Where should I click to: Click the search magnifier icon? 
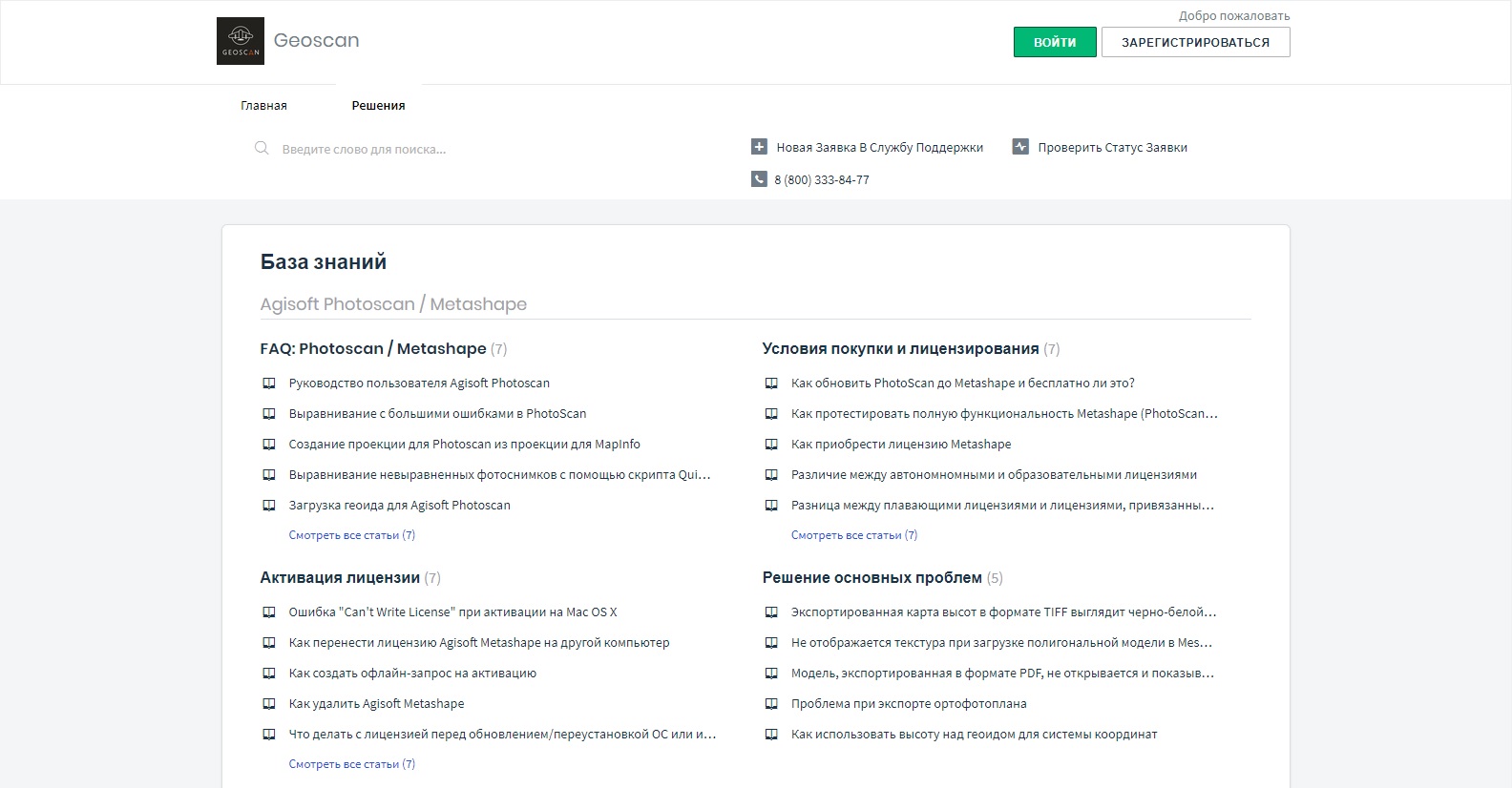tap(262, 149)
